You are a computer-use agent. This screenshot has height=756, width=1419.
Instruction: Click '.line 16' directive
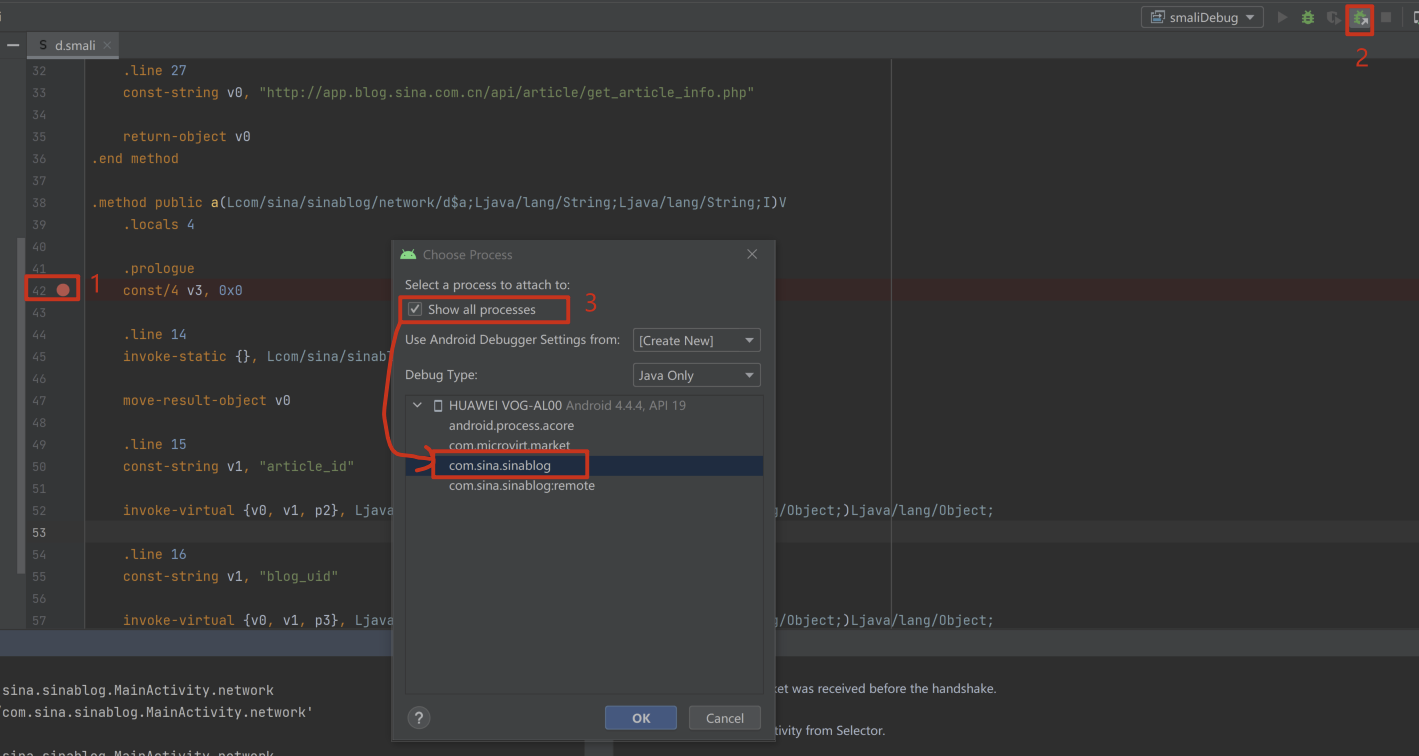pyautogui.click(x=154, y=555)
